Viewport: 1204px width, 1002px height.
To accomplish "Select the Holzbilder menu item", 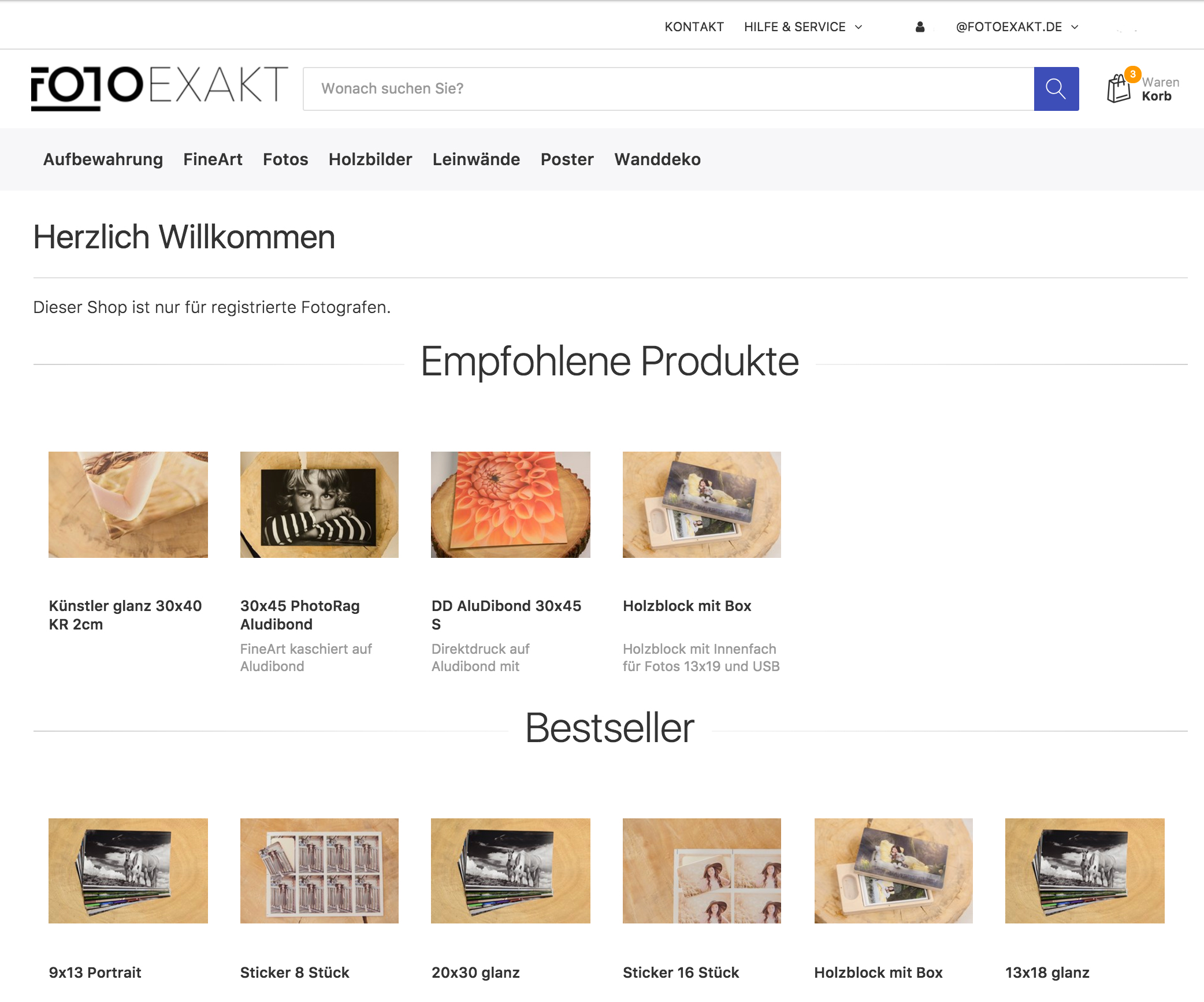I will [370, 159].
